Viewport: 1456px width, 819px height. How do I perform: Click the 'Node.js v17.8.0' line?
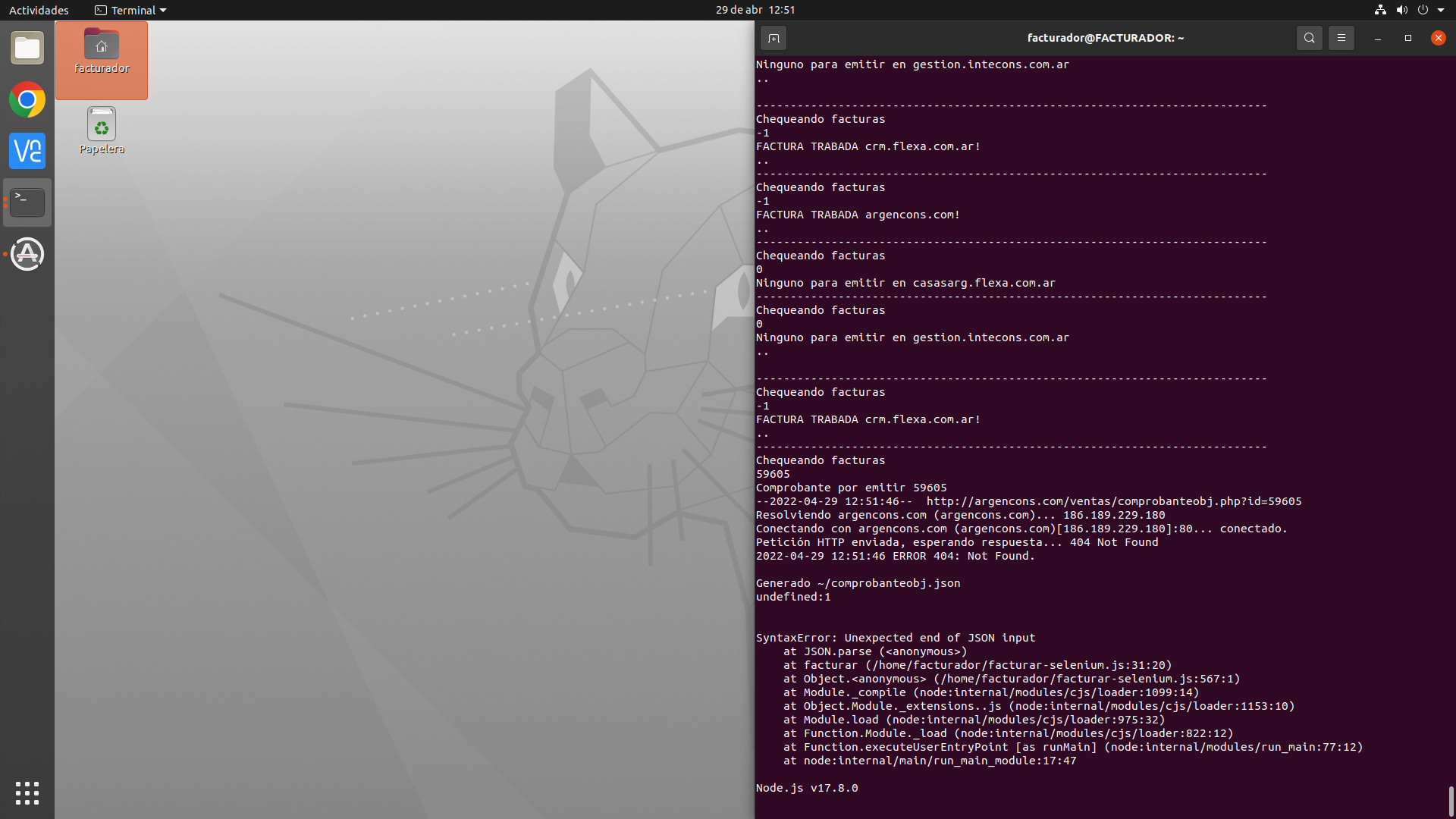point(807,788)
